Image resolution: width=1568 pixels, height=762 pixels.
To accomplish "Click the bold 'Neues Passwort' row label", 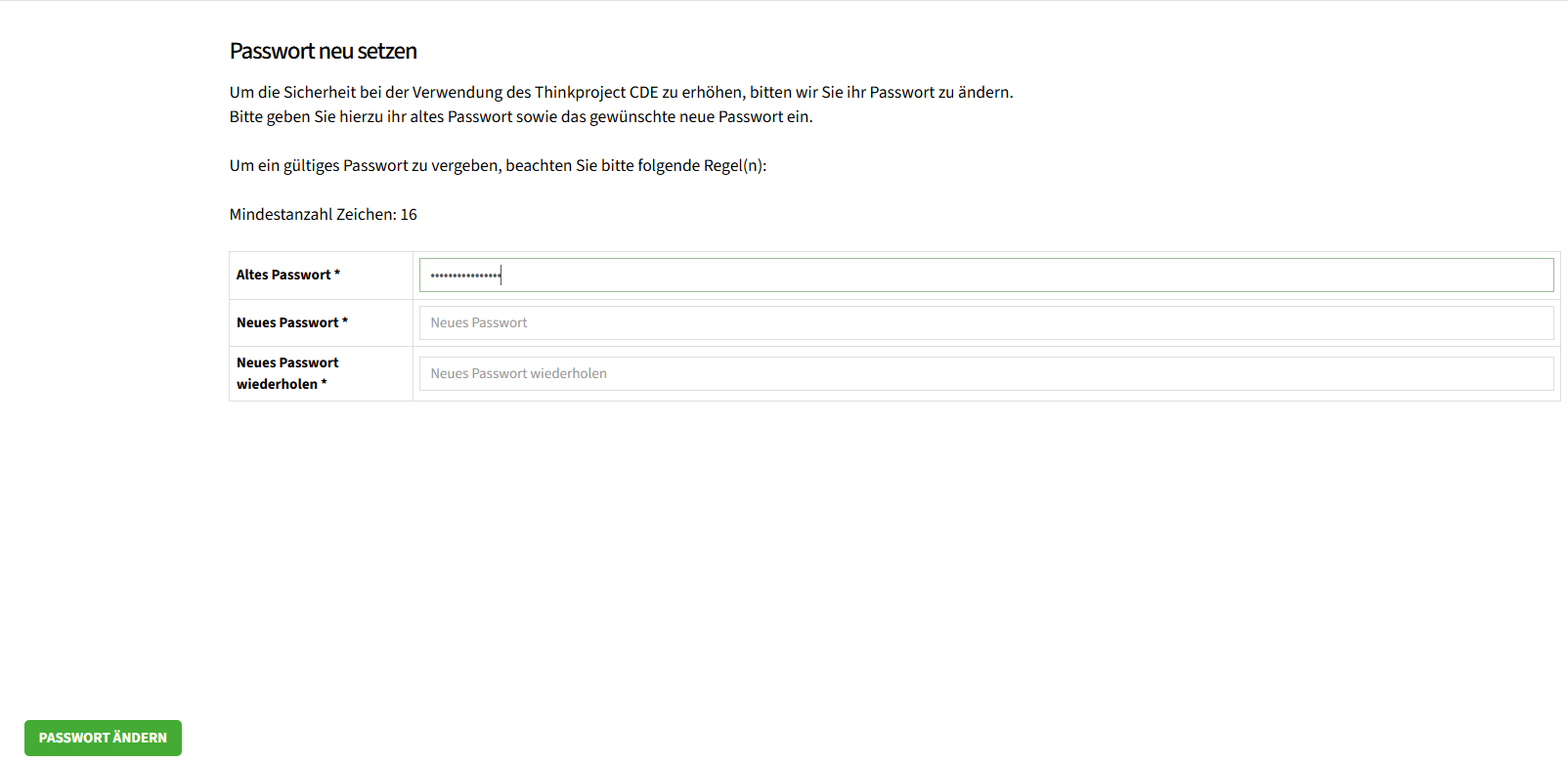I will pos(287,322).
